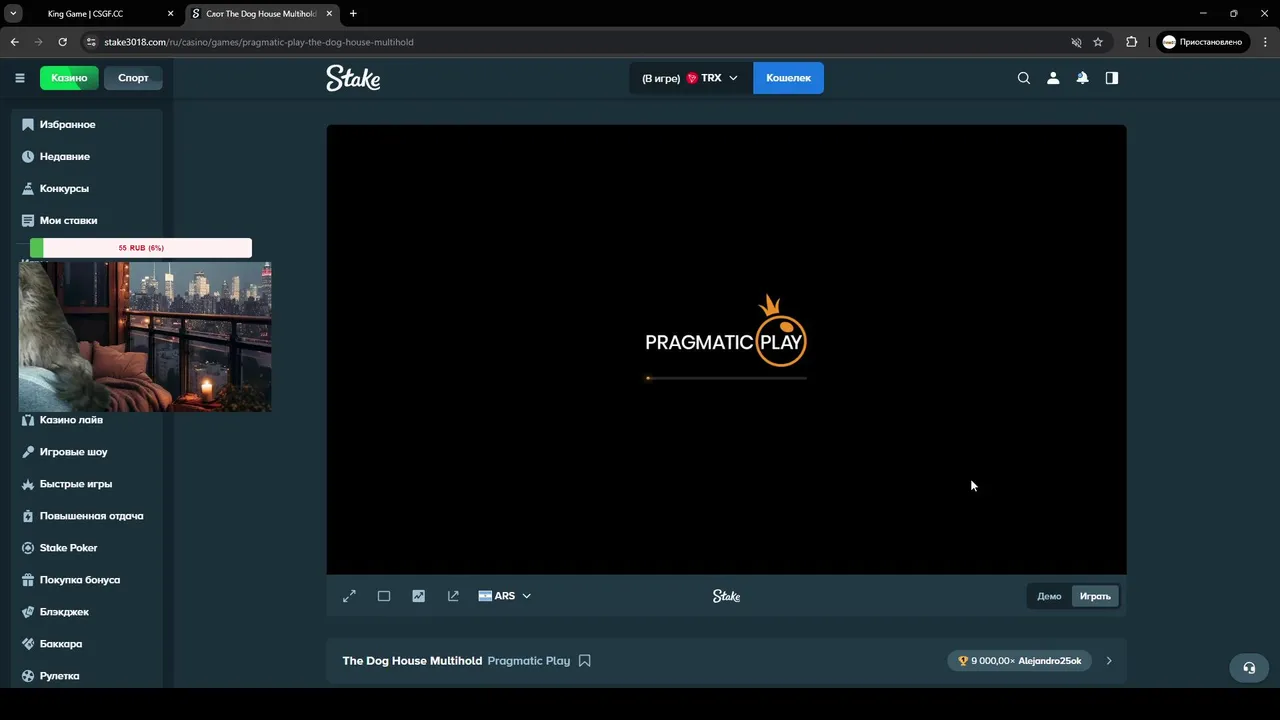Click the Pragmatic Play provider link

tap(528, 661)
